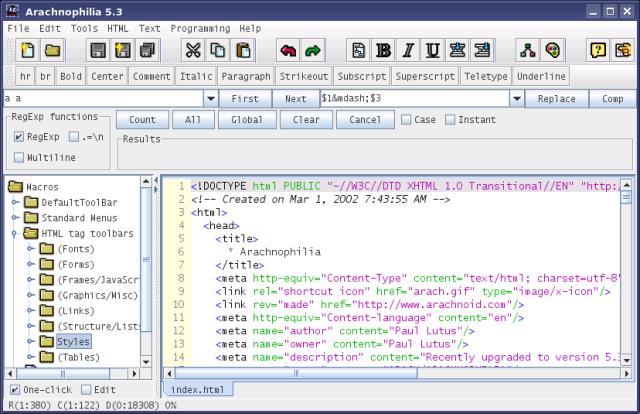This screenshot has width=640, height=414.
Task: Click the editor horizontal scrollbar thumb
Action: click(x=296, y=373)
